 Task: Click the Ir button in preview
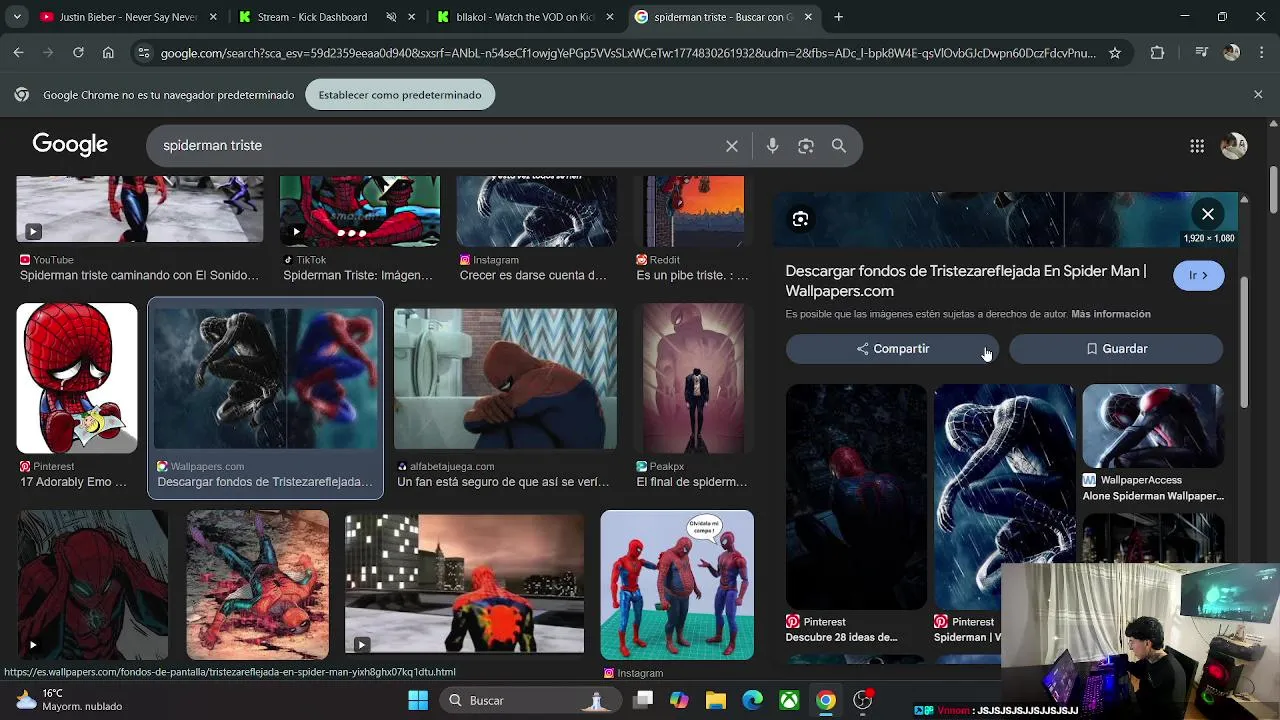pyautogui.click(x=1198, y=275)
